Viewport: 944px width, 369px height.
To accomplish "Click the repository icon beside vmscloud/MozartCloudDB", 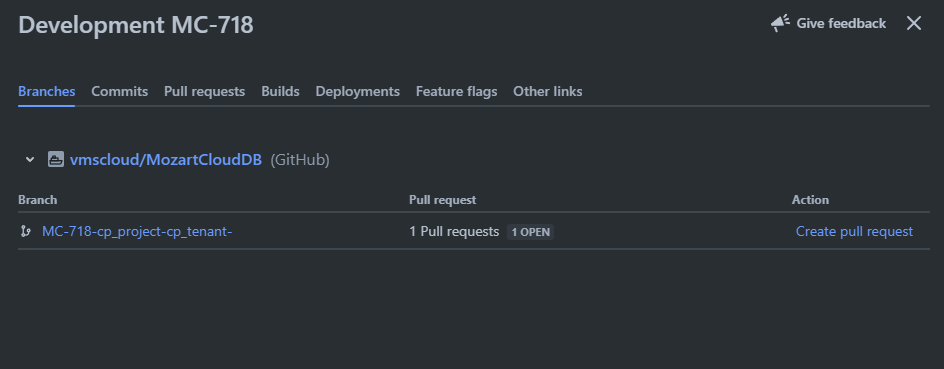I will pyautogui.click(x=55, y=160).
